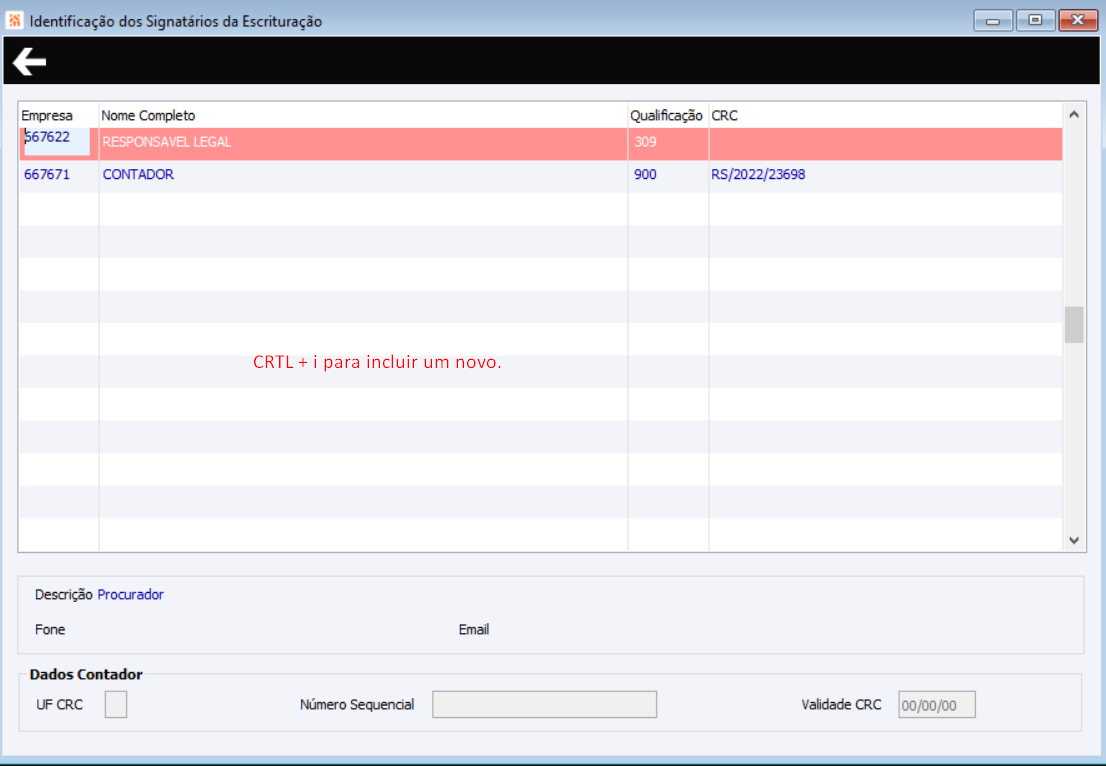
Task: Click the Dados Contador group title
Action: coord(86,674)
